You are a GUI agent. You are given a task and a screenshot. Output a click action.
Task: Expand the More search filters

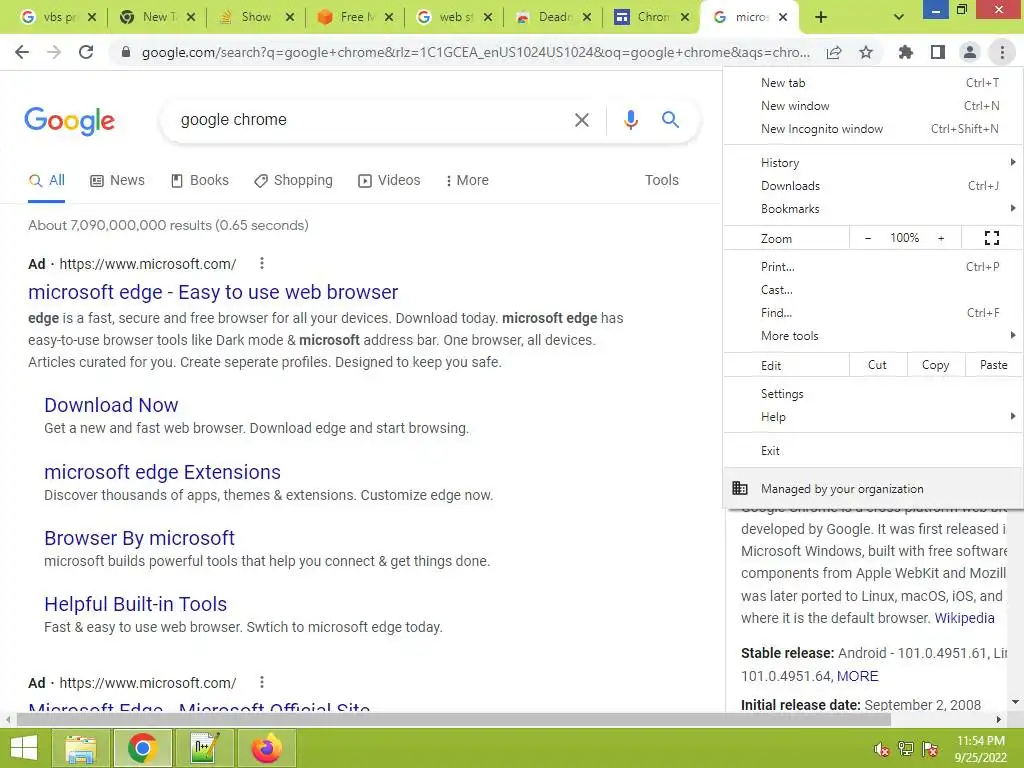pyautogui.click(x=467, y=180)
